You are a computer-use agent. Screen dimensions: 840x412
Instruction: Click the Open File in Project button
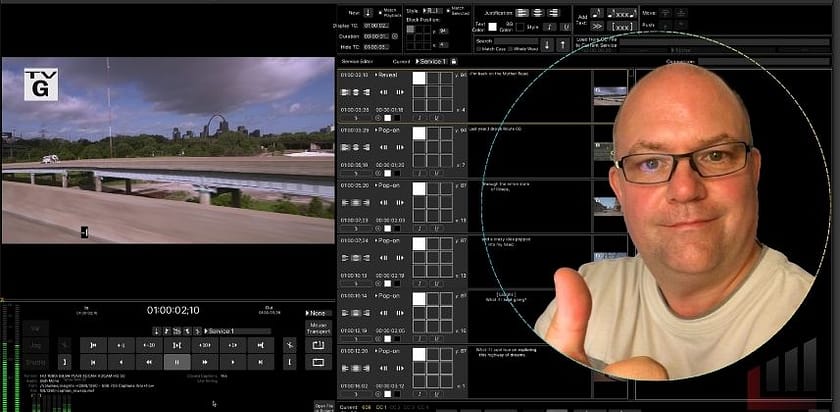coord(324,406)
